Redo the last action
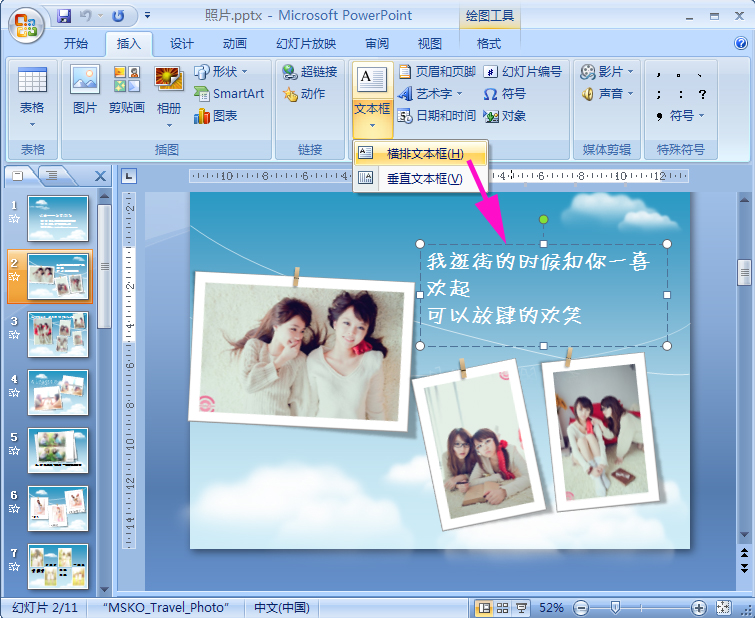Viewport: 755px width, 618px height. [x=118, y=16]
